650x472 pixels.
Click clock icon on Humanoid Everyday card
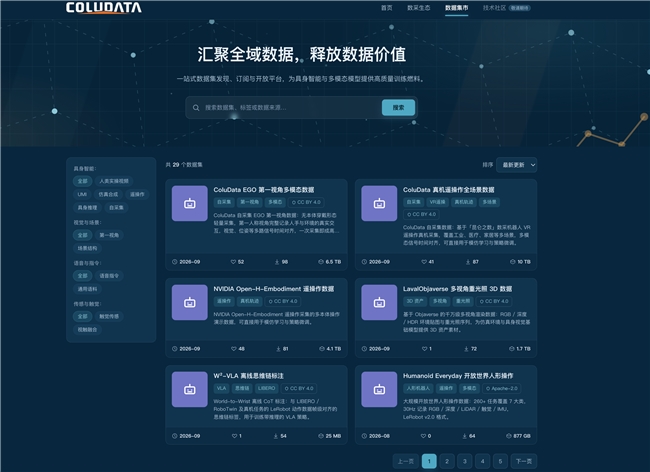364,436
